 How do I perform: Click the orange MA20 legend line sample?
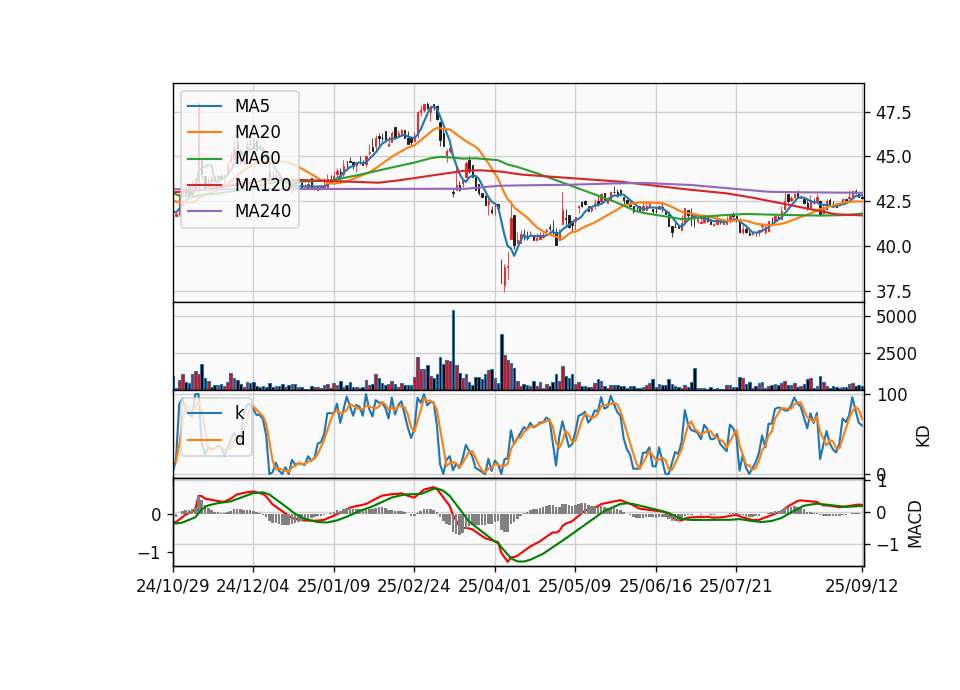click(x=204, y=132)
